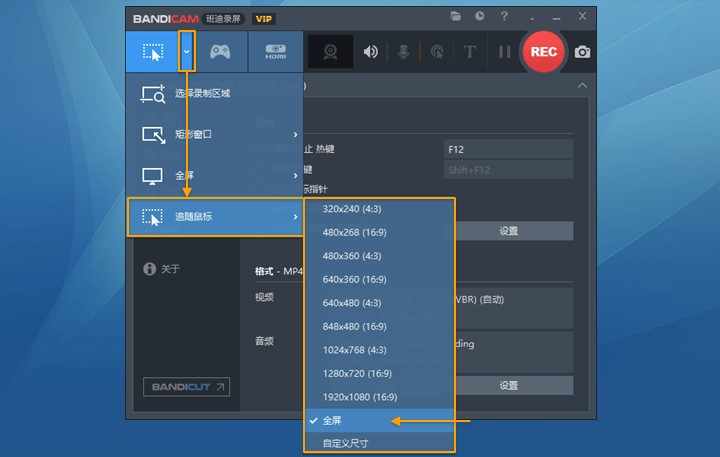Choose 1280x720 (16:9) size
This screenshot has width=720, height=457.
coord(379,373)
